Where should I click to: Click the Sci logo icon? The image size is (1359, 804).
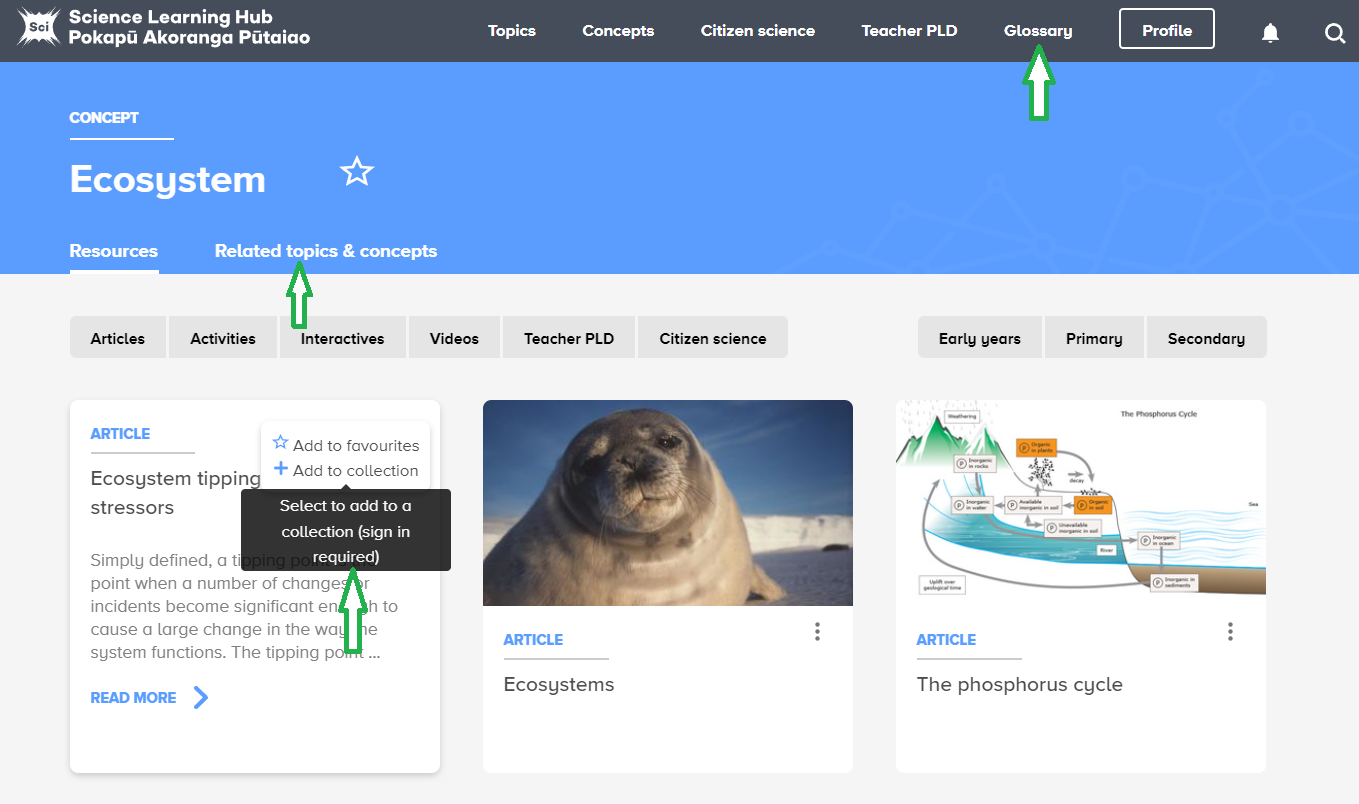37,27
